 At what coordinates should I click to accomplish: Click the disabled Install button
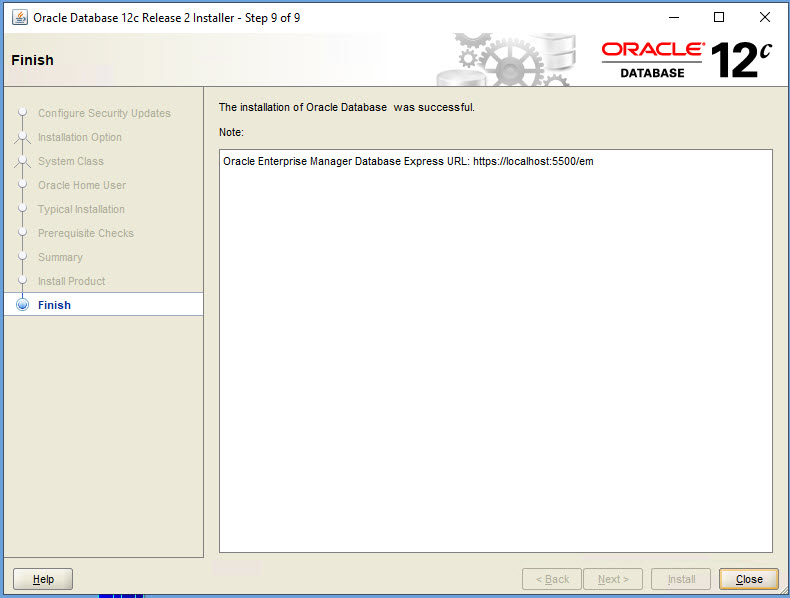[x=681, y=579]
